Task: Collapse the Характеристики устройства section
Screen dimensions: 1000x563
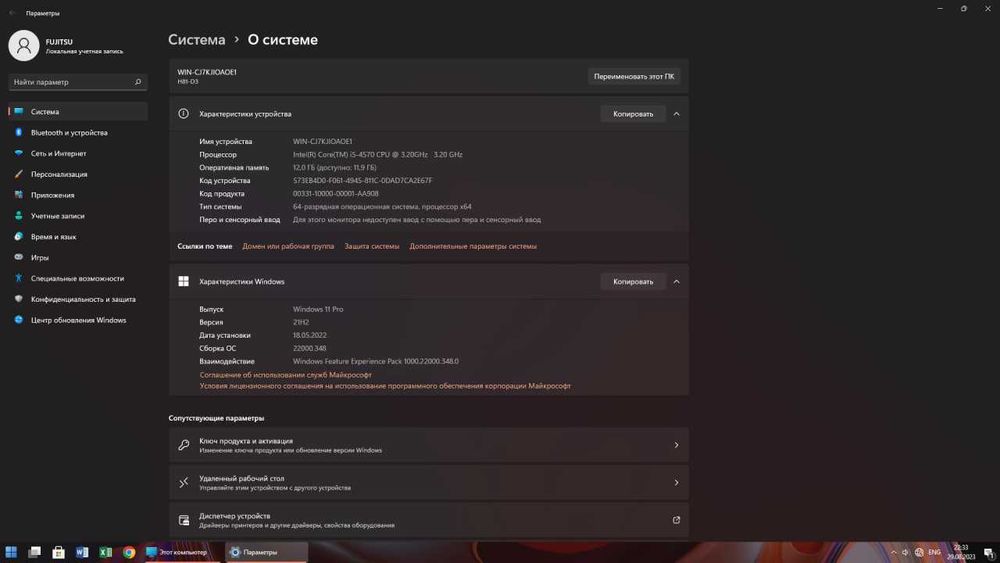Action: click(676, 114)
